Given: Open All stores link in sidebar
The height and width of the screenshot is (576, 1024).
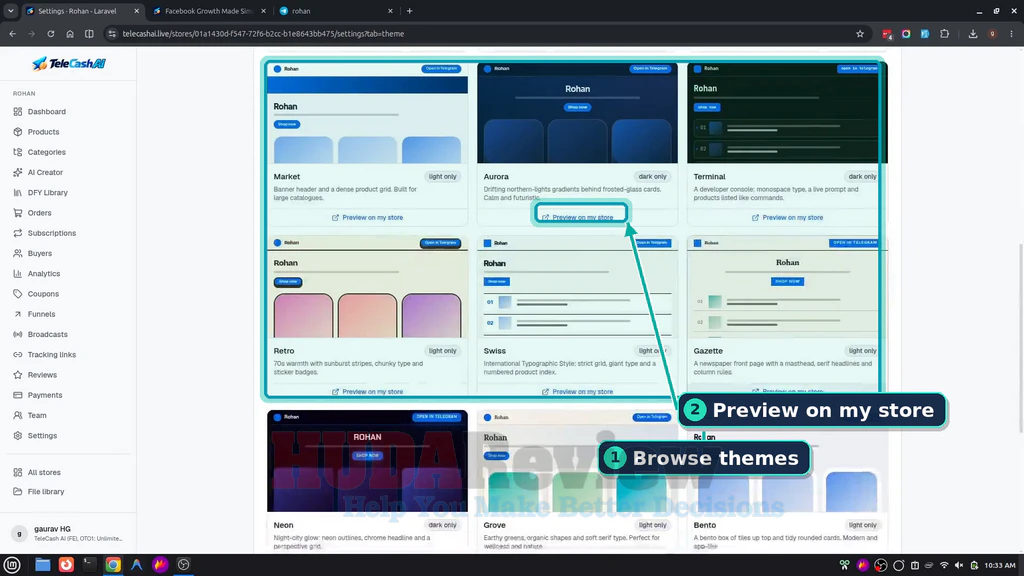Looking at the screenshot, I should click(44, 472).
